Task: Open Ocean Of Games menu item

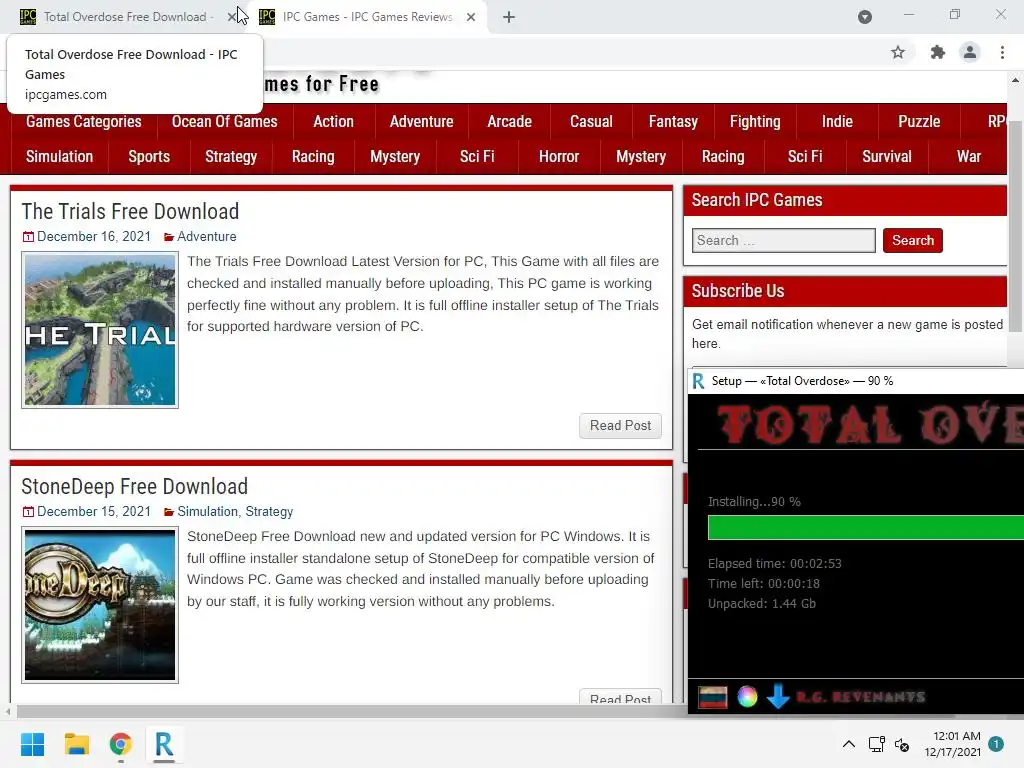Action: coord(225,121)
